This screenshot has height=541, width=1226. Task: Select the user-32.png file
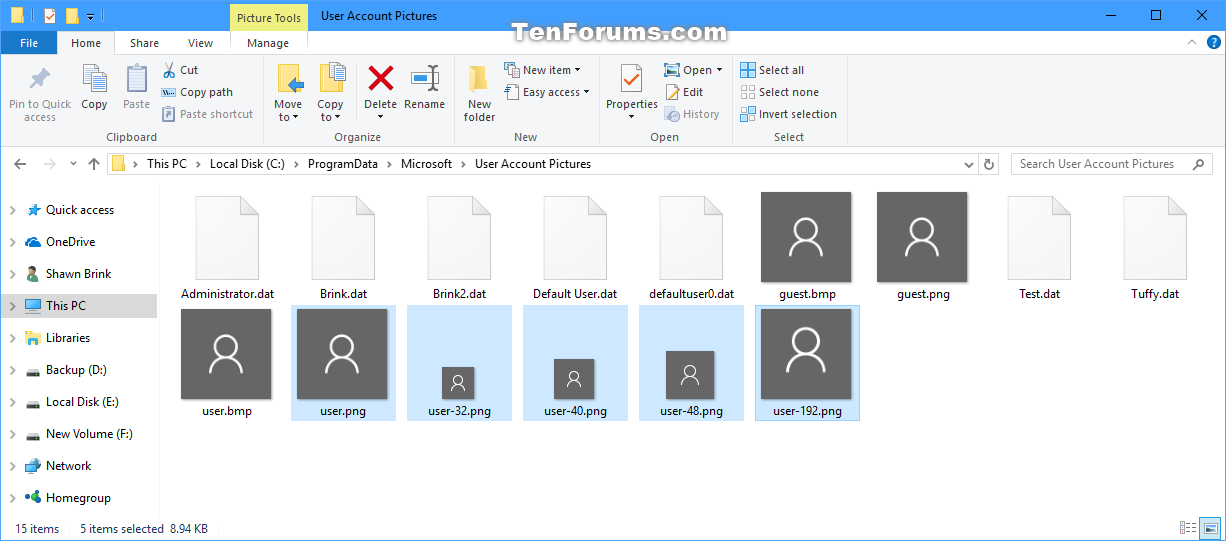(x=459, y=363)
